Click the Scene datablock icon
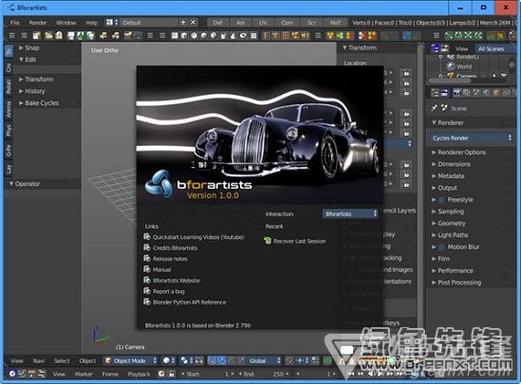 [x=444, y=108]
